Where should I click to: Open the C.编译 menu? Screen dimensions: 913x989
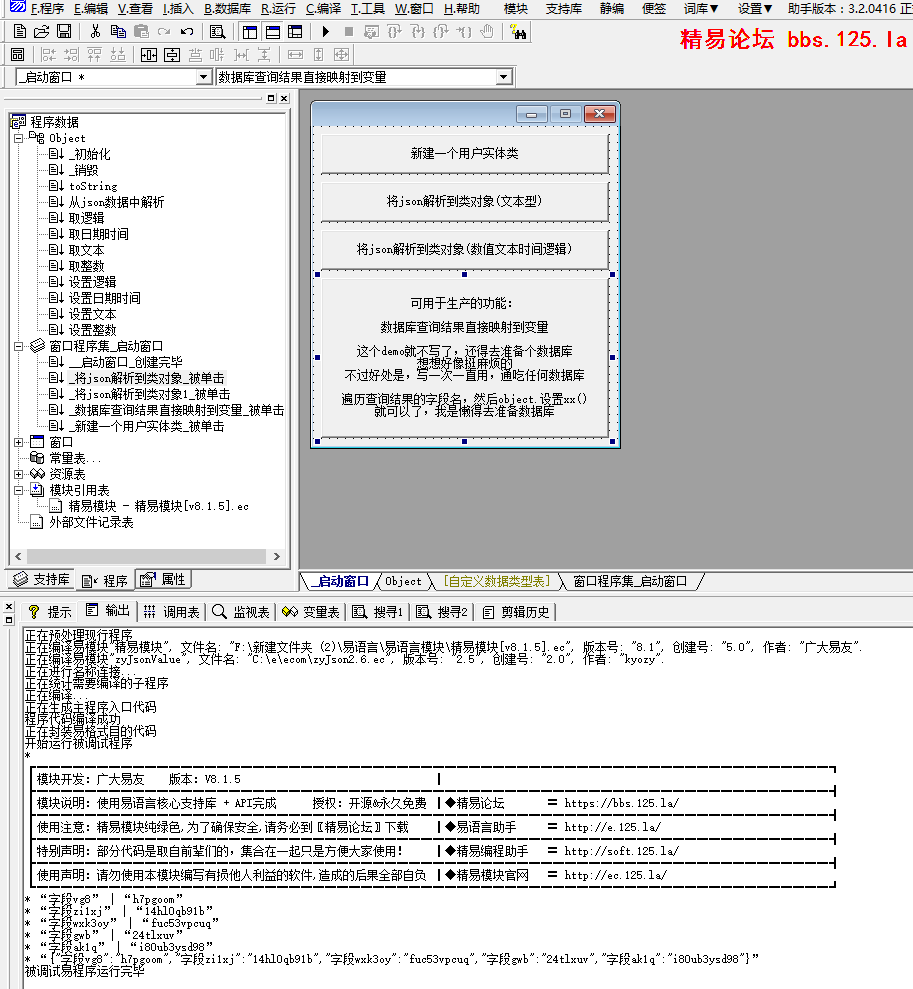(323, 8)
